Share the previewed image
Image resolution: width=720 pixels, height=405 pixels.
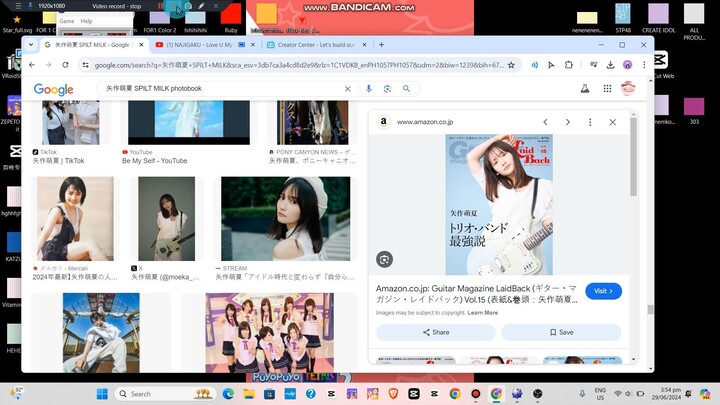(436, 332)
